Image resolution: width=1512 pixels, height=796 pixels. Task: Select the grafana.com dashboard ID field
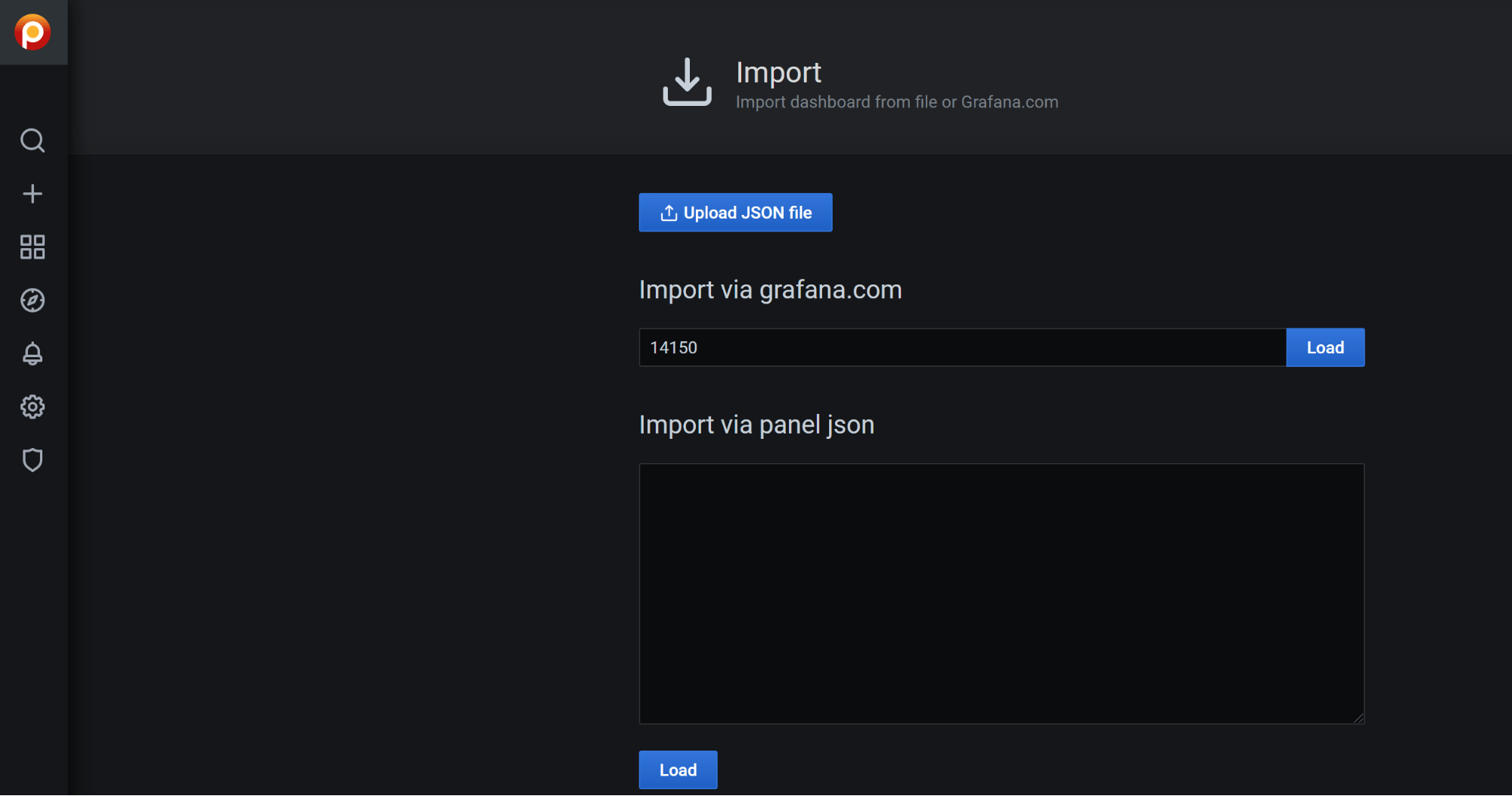pos(961,347)
